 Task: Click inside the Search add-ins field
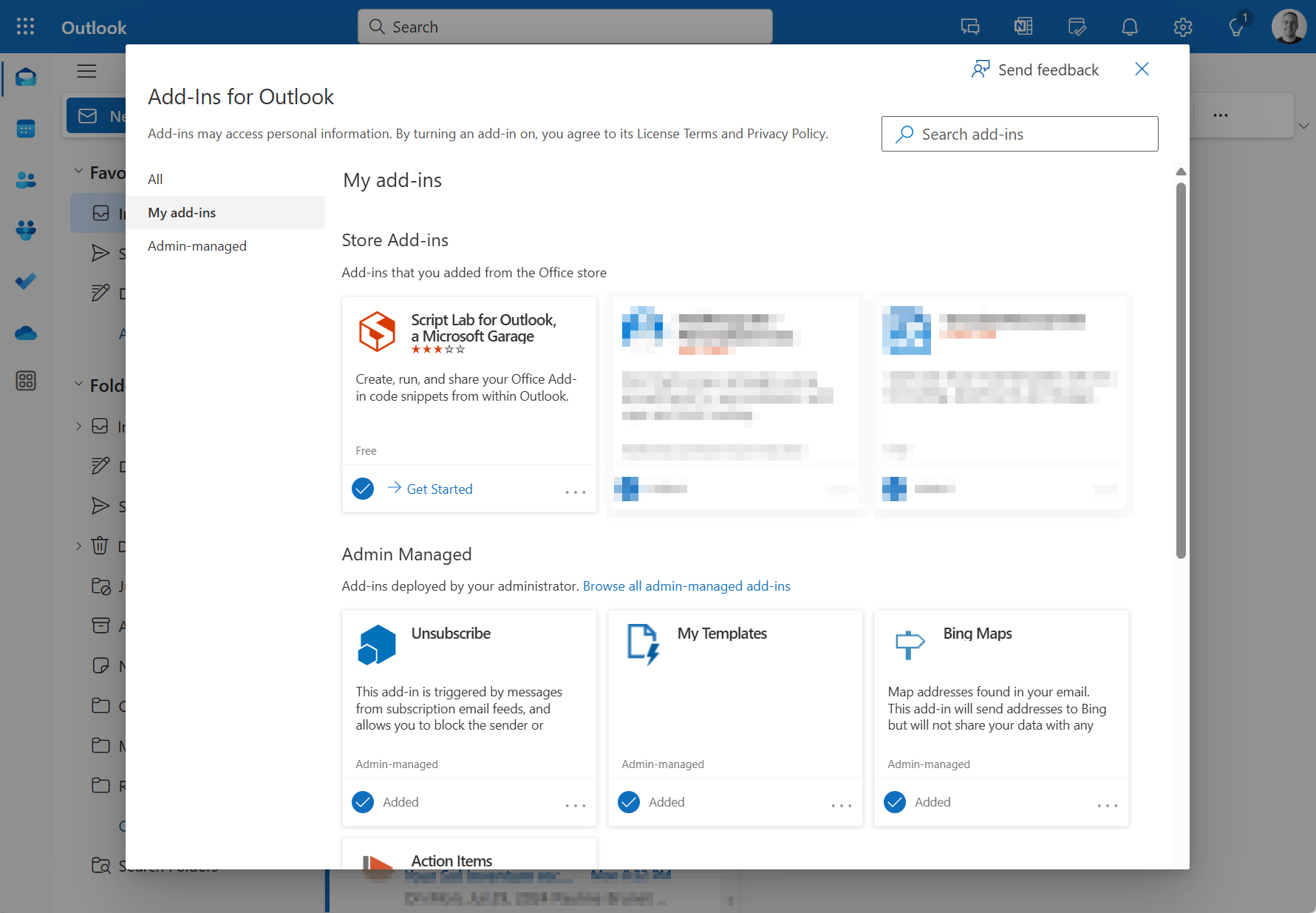coord(1020,134)
